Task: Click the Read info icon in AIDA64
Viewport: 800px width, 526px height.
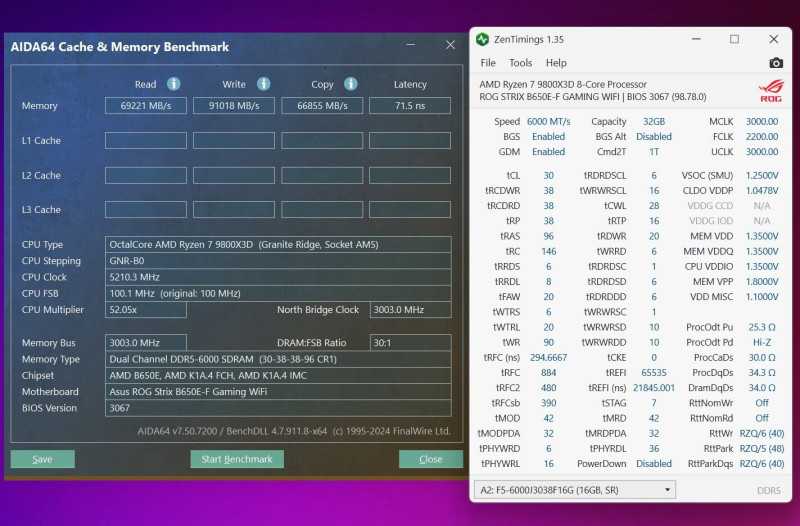Action: click(x=173, y=84)
